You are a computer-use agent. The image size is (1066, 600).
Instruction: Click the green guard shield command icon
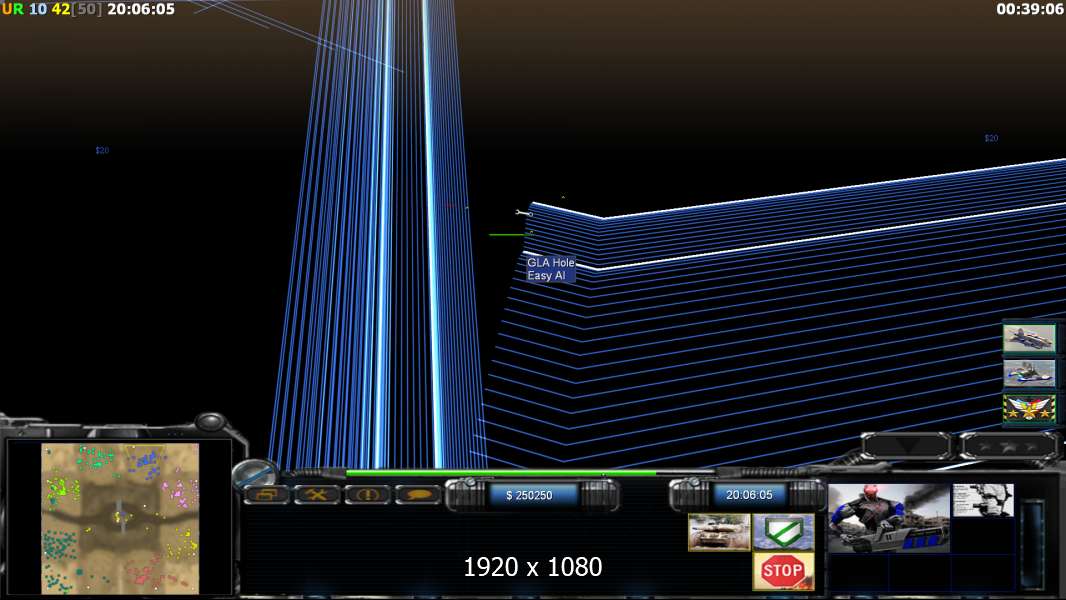[x=783, y=532]
